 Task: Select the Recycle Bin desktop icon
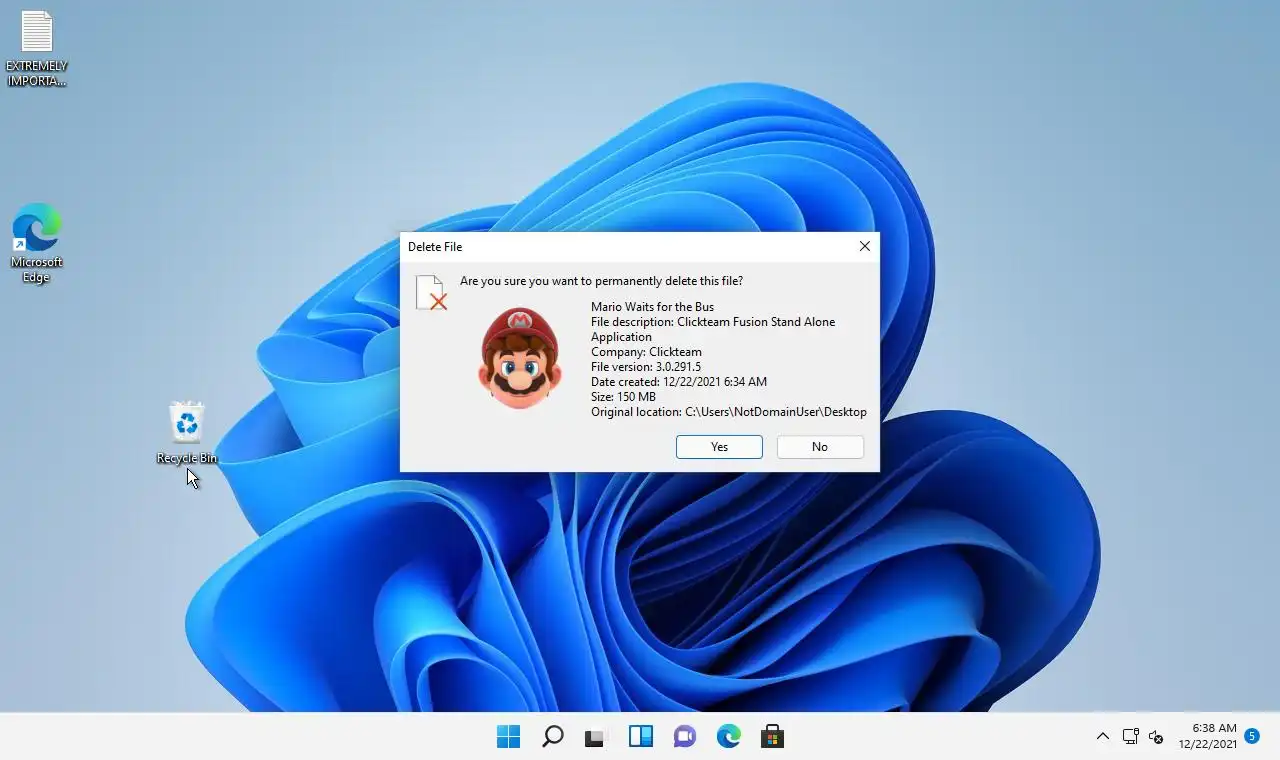tap(187, 433)
